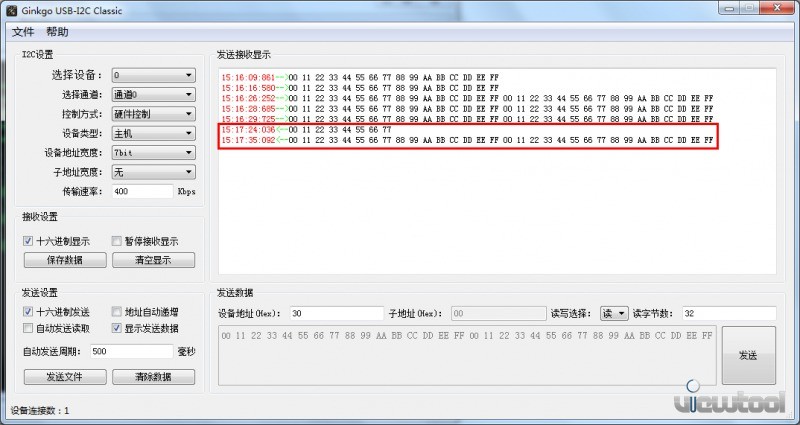Click the 发送文件 button
Viewport: 800px width, 425px height.
(x=65, y=377)
